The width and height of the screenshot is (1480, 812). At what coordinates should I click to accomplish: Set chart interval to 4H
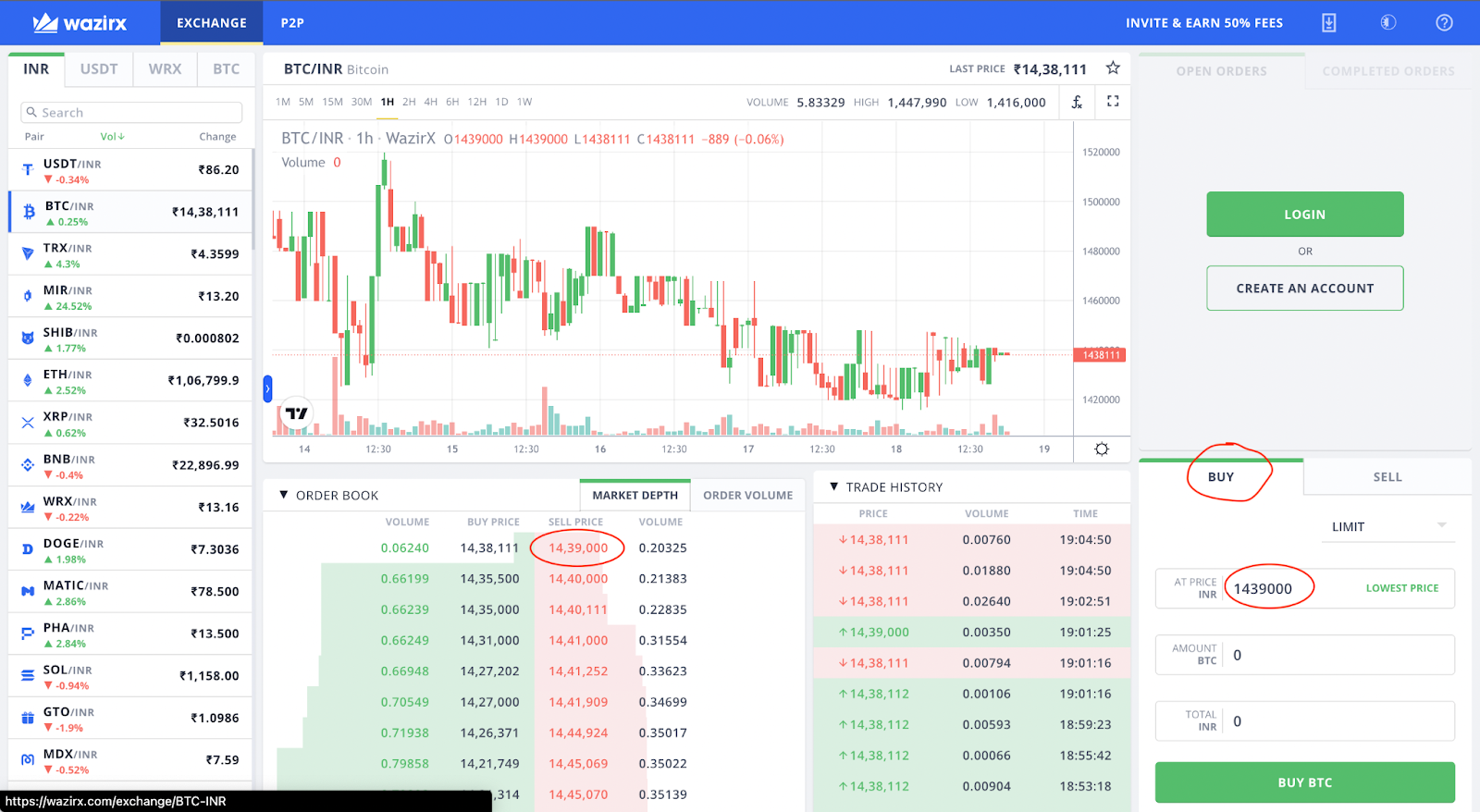coord(431,102)
